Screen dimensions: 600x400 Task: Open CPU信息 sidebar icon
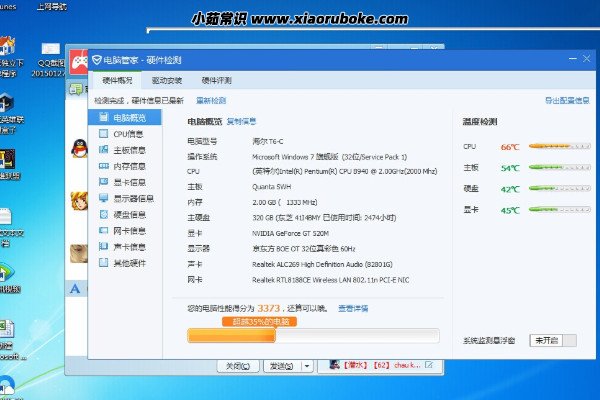[x=103, y=134]
